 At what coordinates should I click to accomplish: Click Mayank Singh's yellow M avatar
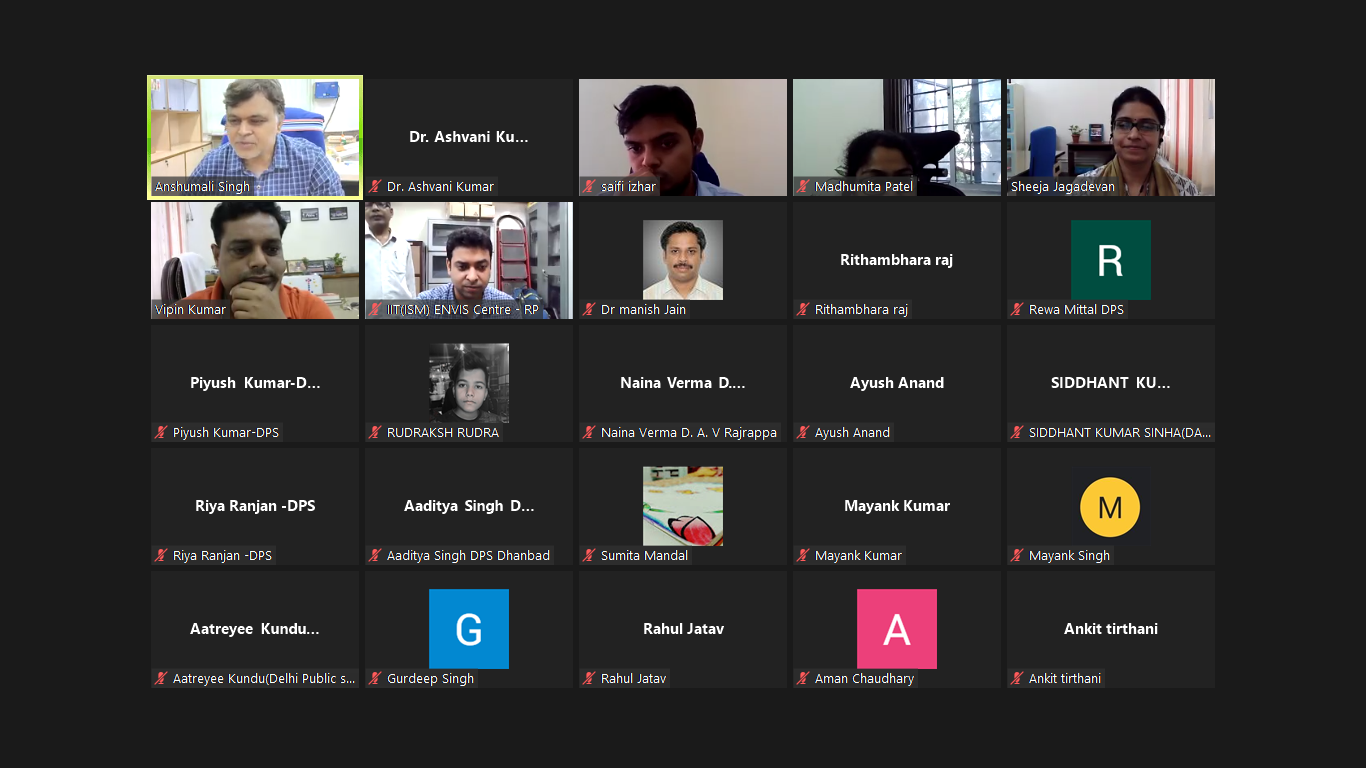click(1110, 507)
